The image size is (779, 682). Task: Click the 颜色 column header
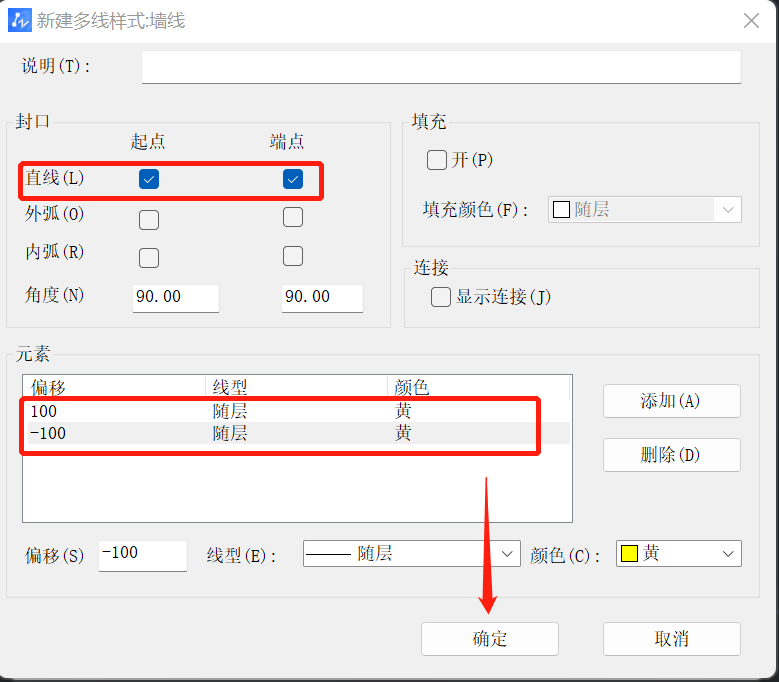click(478, 387)
